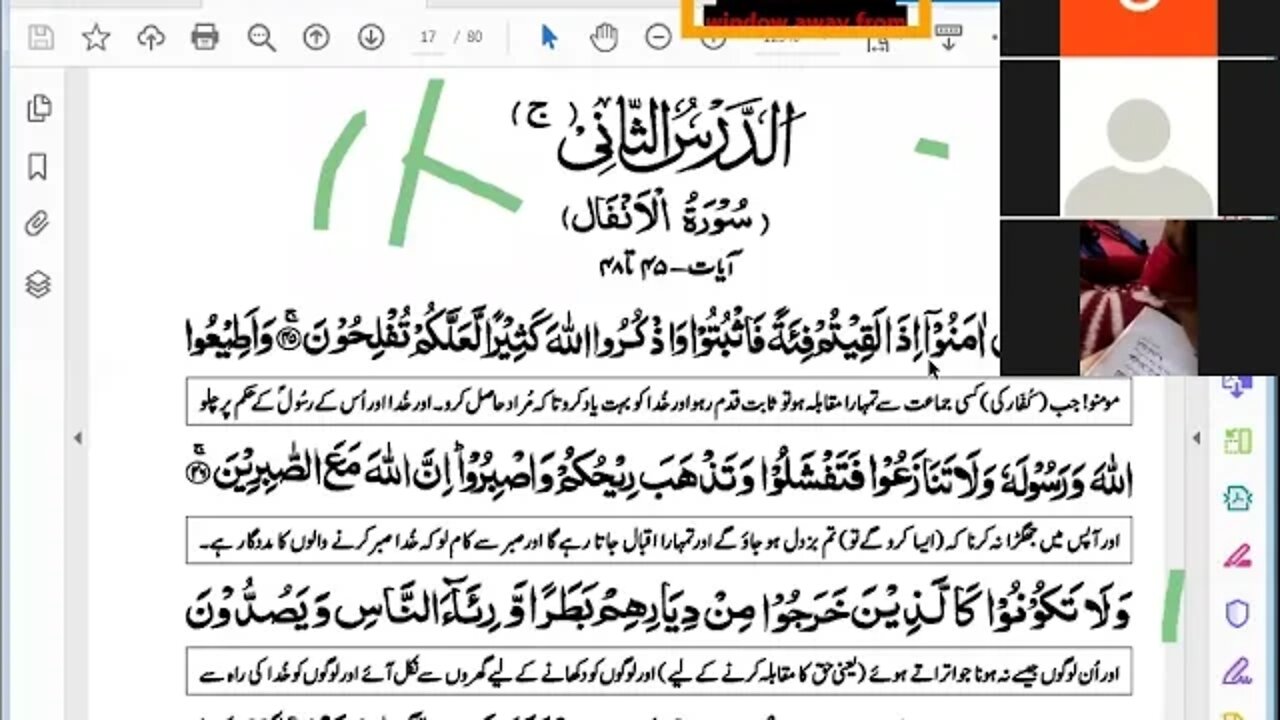Open the Redact tool
Image resolution: width=1280 pixels, height=720 pixels.
(x=1237, y=555)
